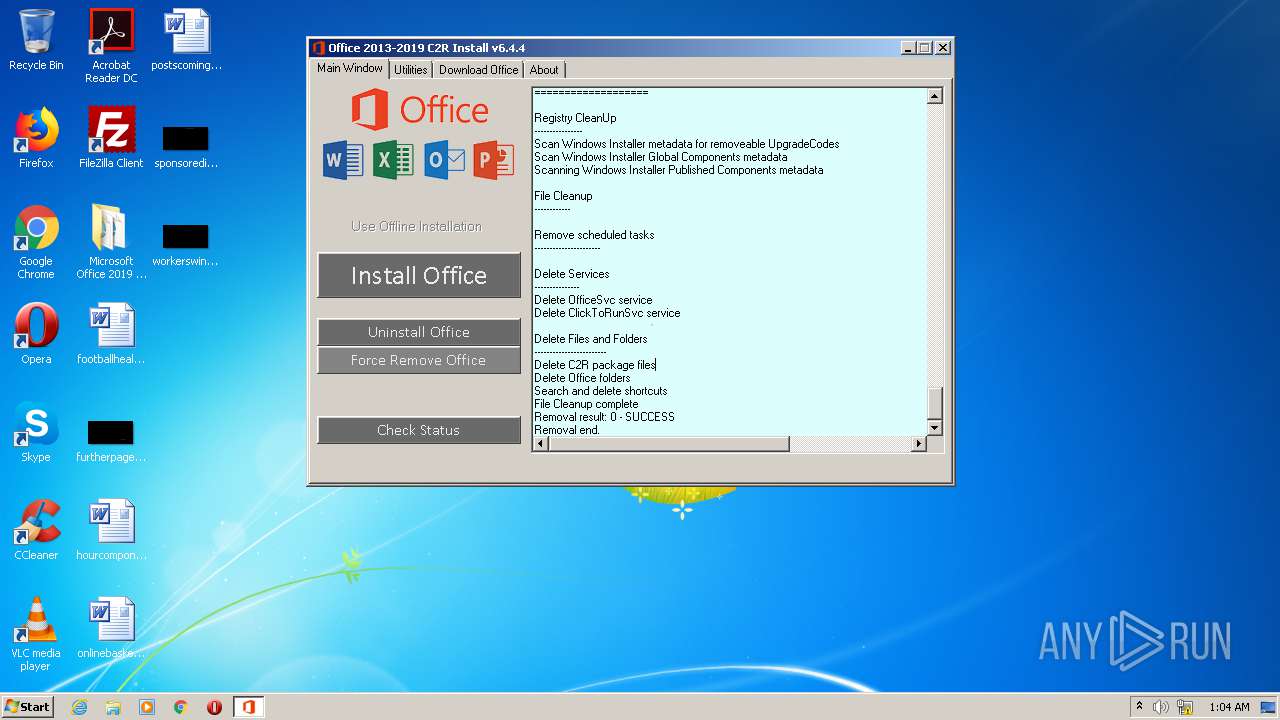This screenshot has width=1280, height=720.
Task: Open media player taskbar icon
Action: 147,707
